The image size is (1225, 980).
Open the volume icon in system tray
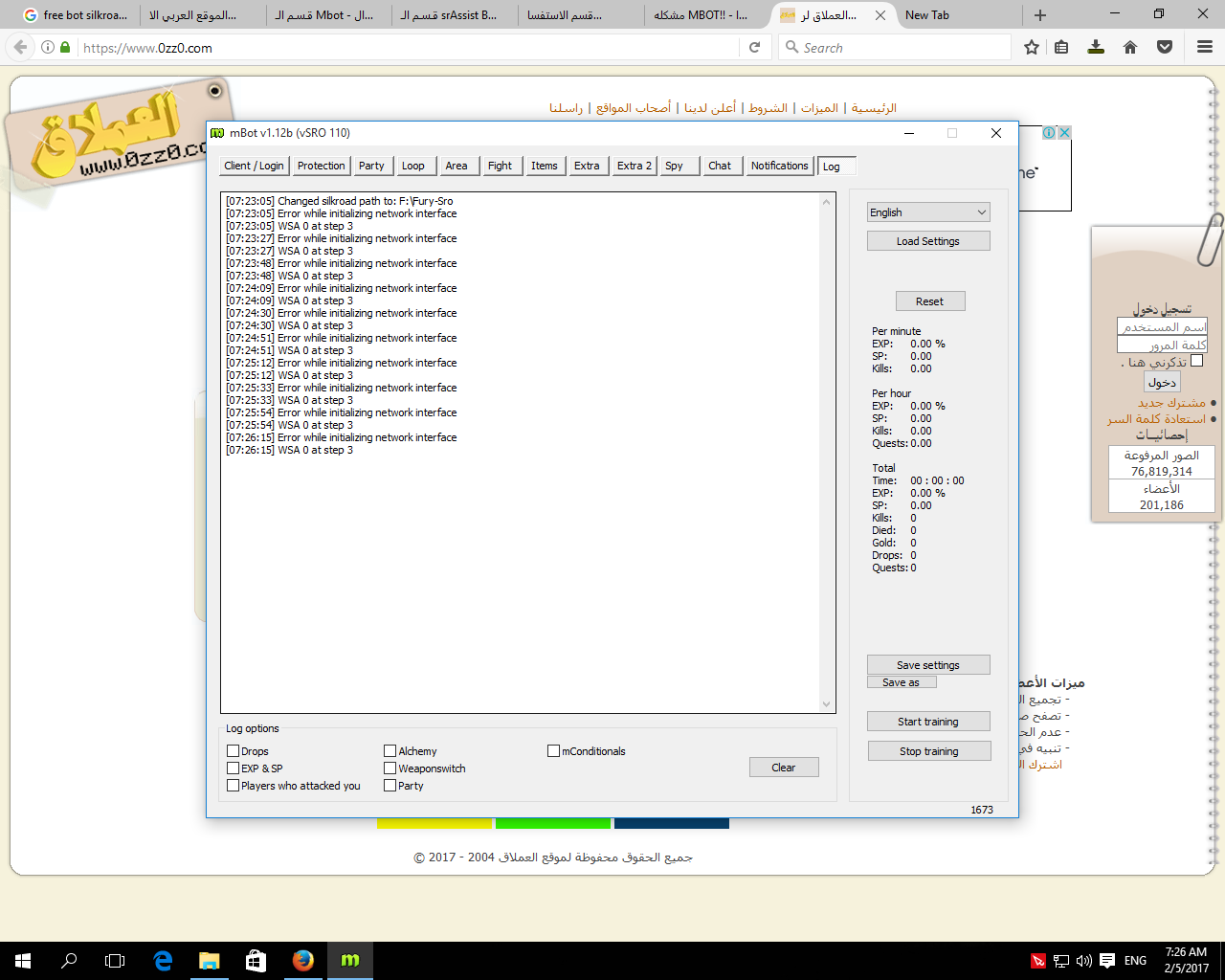pos(1083,961)
